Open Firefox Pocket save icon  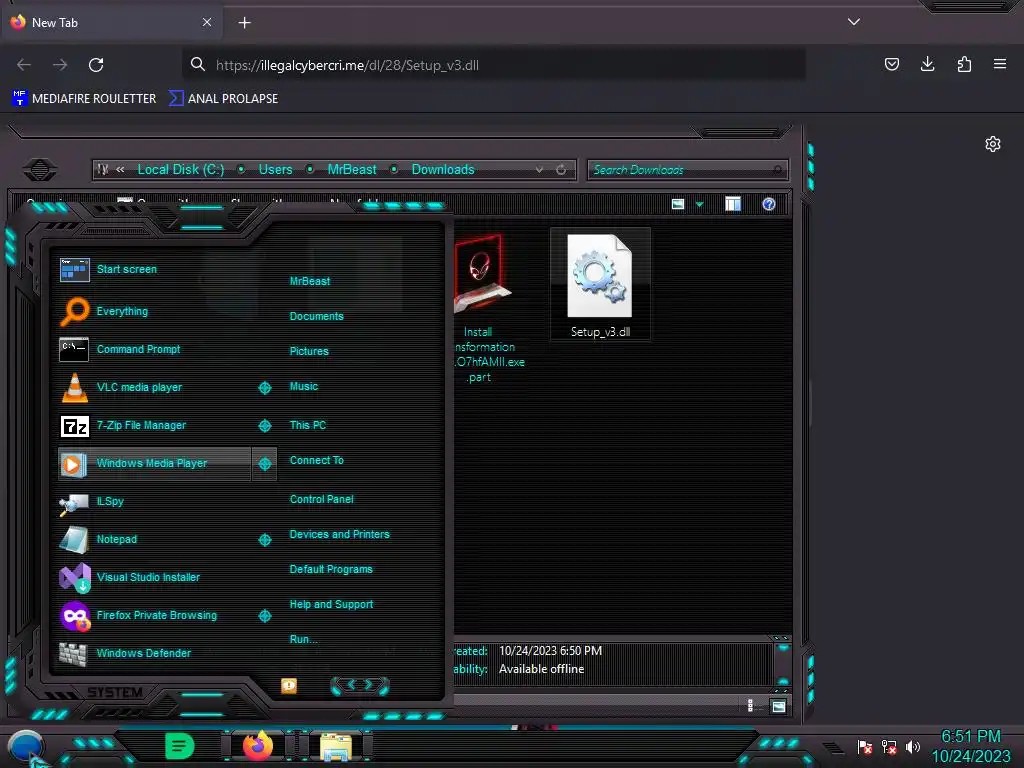(891, 64)
